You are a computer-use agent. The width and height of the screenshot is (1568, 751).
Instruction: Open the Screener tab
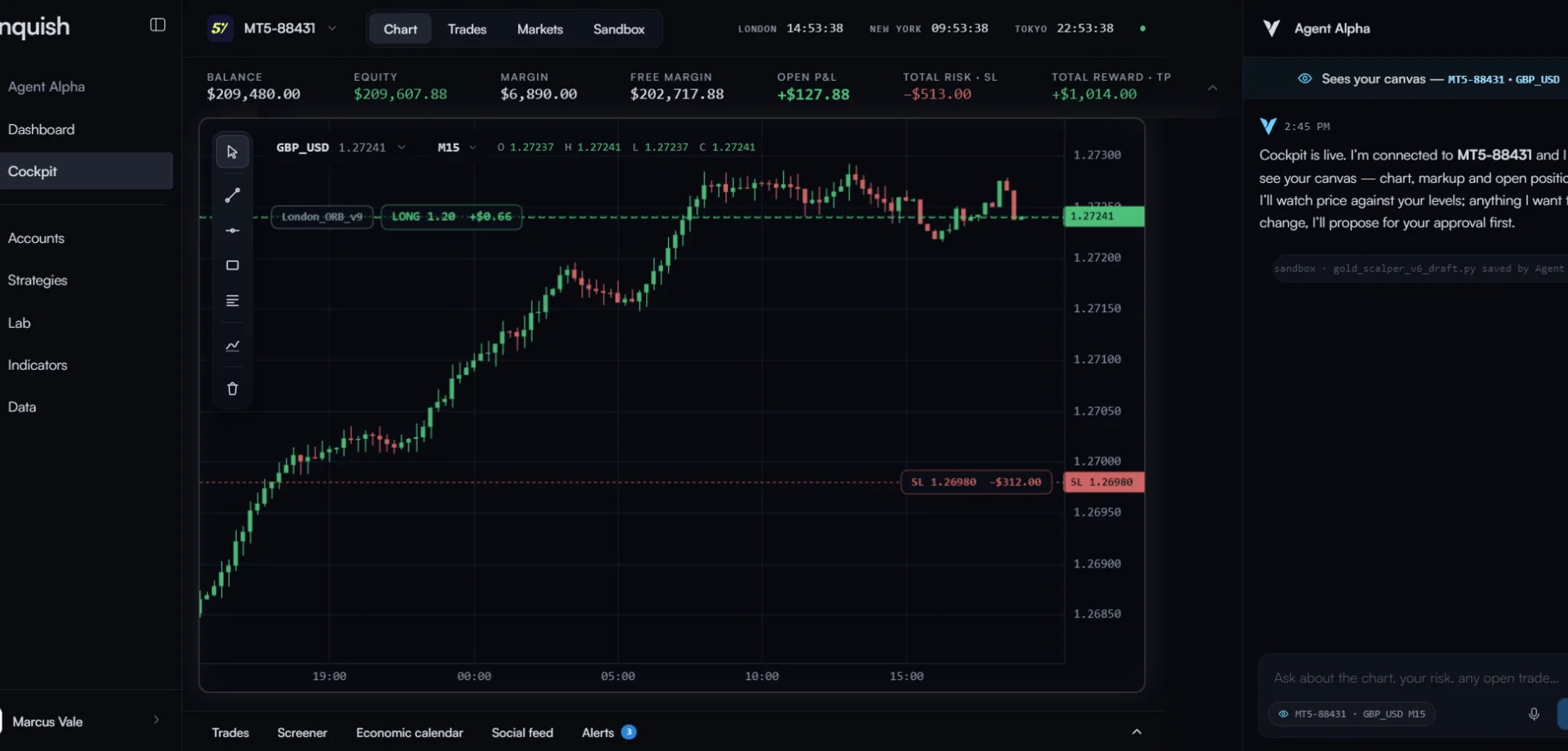[x=302, y=733]
